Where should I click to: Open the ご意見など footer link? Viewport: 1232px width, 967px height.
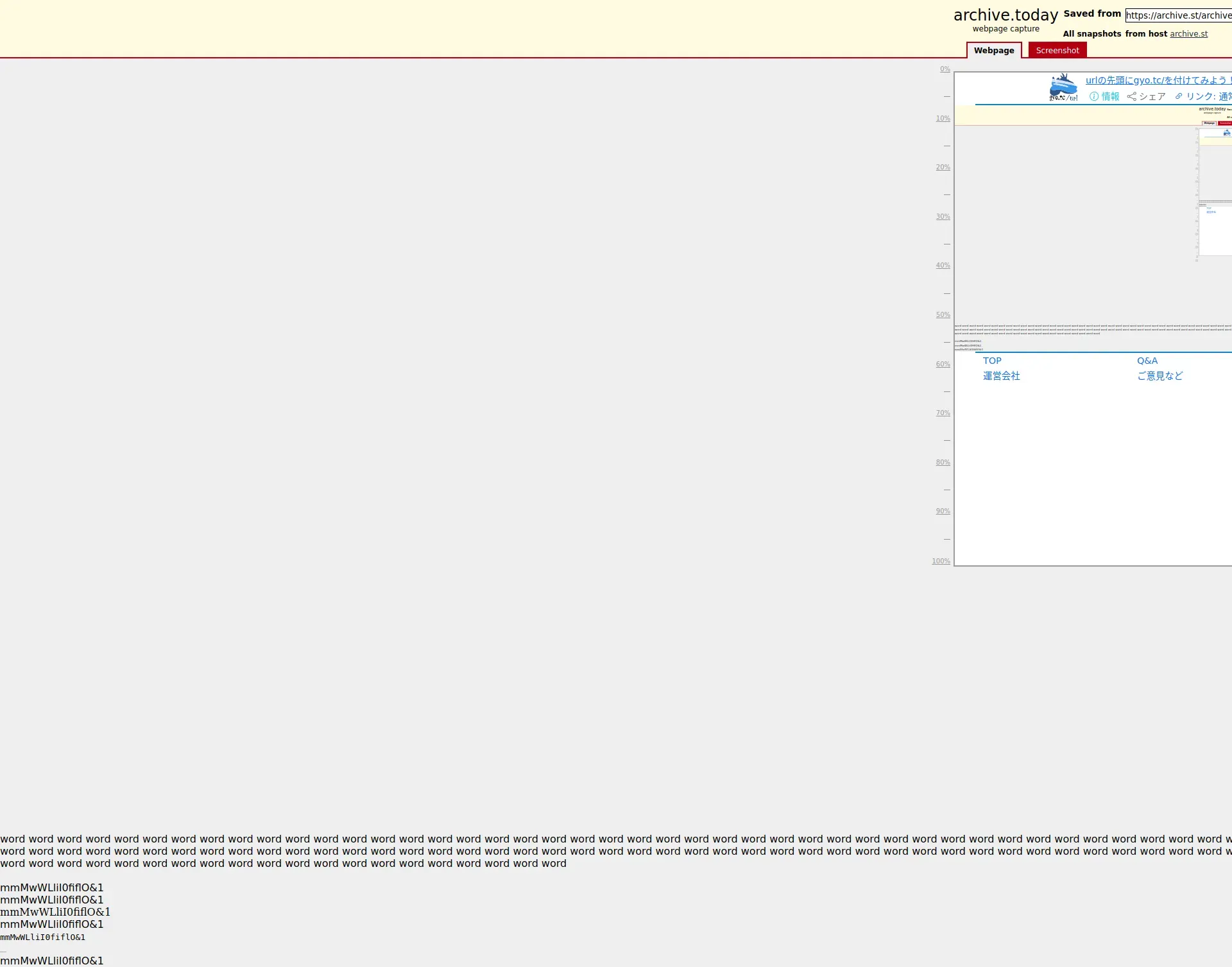point(1159,376)
